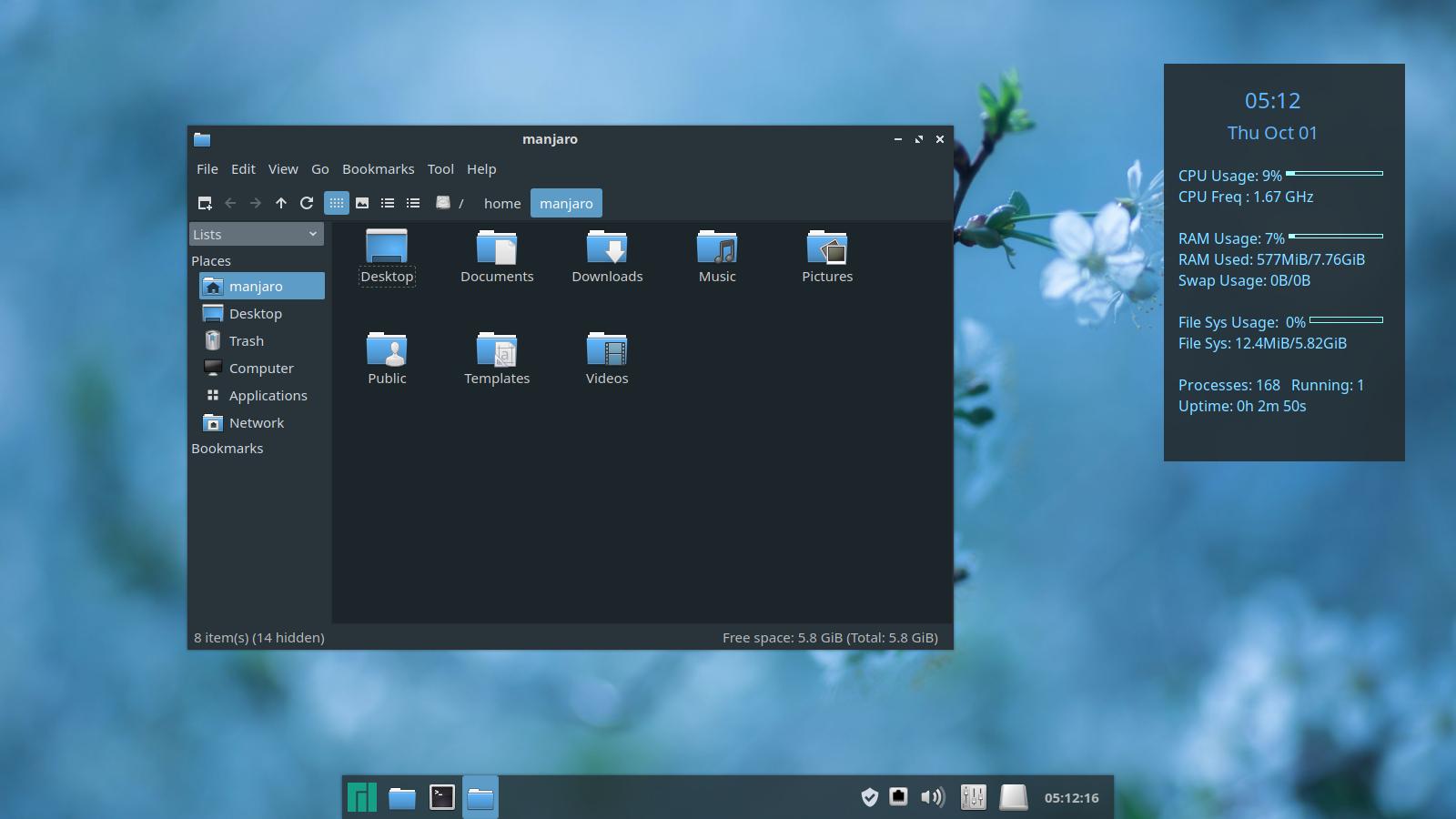Expand the Lists side pane dropdown
1456x819 pixels.
coord(257,234)
